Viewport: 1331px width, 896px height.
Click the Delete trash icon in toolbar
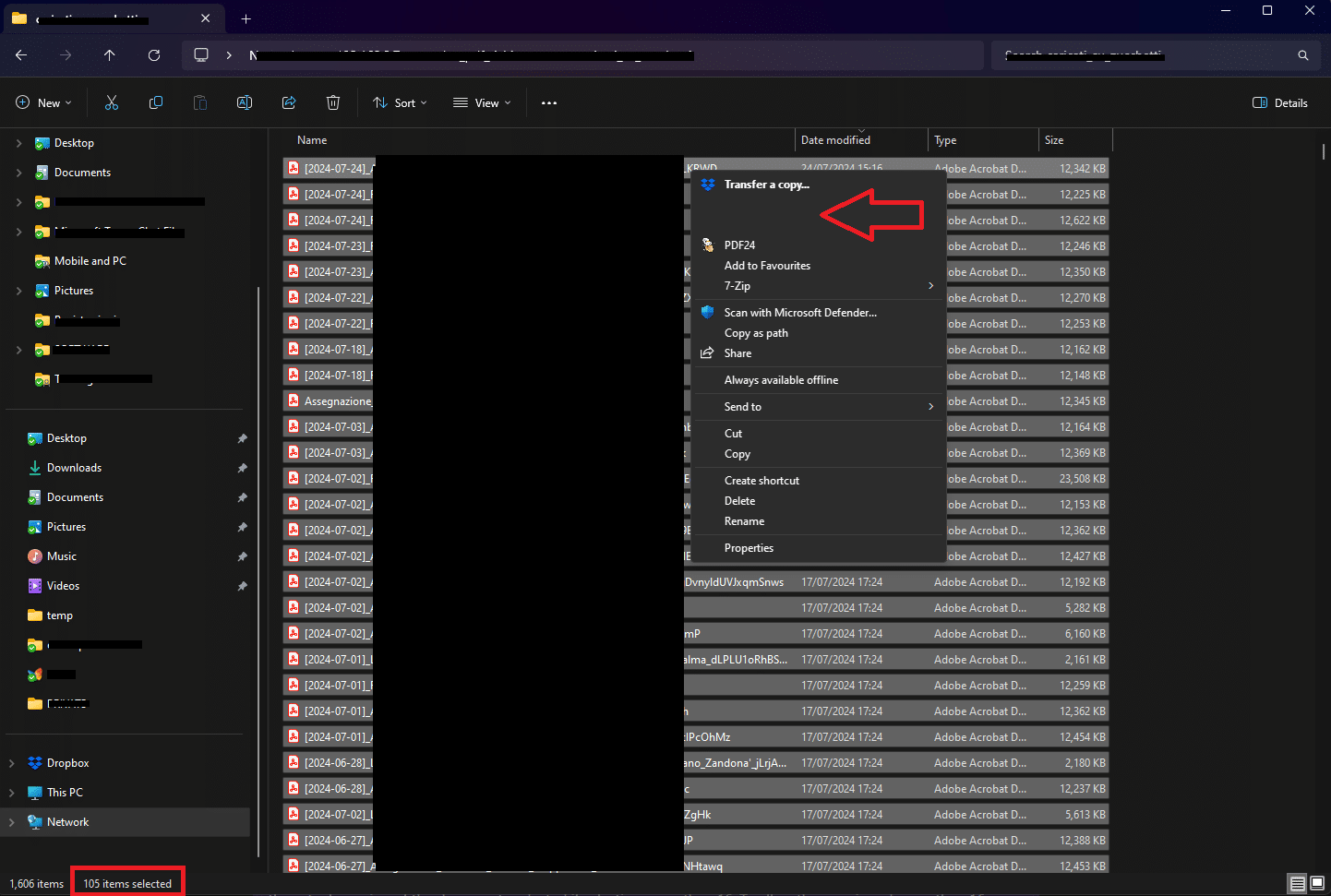pyautogui.click(x=333, y=102)
